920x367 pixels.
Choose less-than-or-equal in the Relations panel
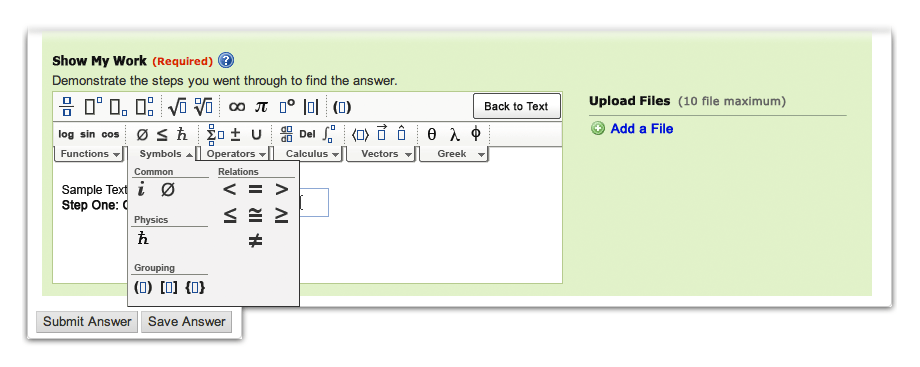pos(230,216)
